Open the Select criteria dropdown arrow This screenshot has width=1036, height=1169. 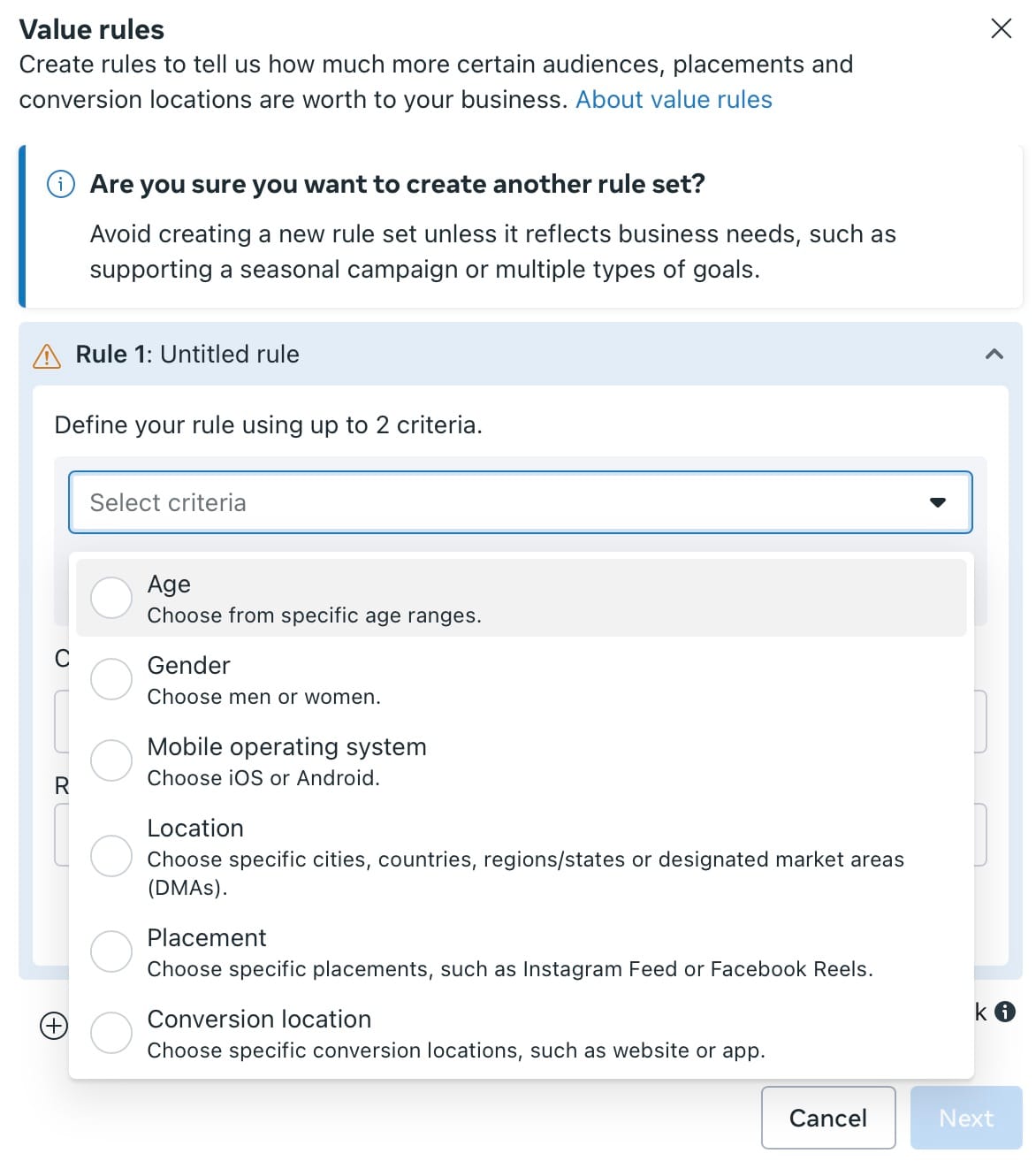[x=937, y=502]
